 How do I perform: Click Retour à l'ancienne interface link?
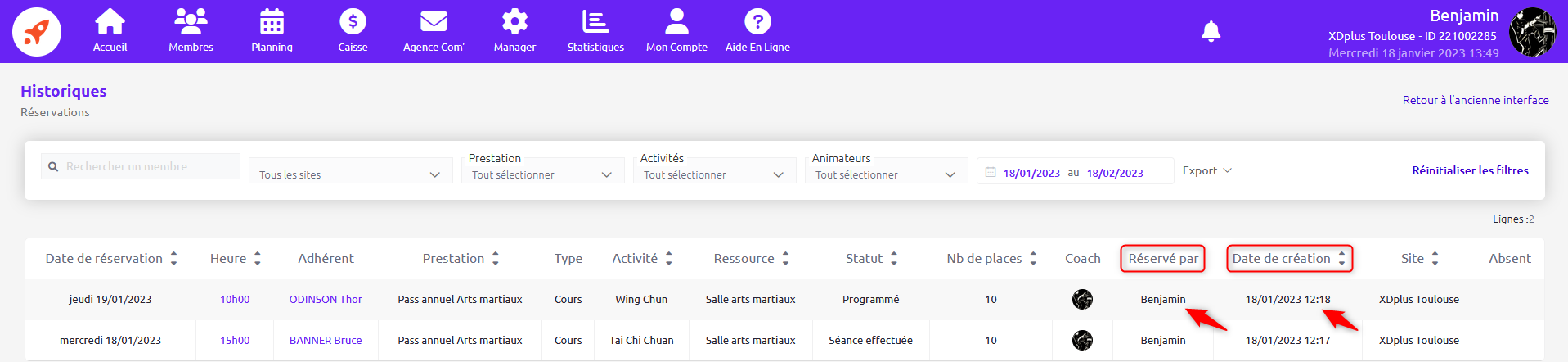[x=1476, y=100]
